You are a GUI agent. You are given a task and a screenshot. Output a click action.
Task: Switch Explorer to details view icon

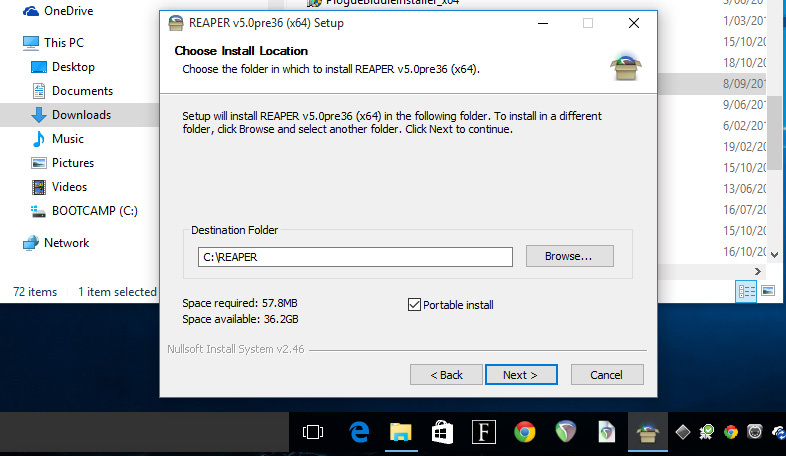click(746, 292)
